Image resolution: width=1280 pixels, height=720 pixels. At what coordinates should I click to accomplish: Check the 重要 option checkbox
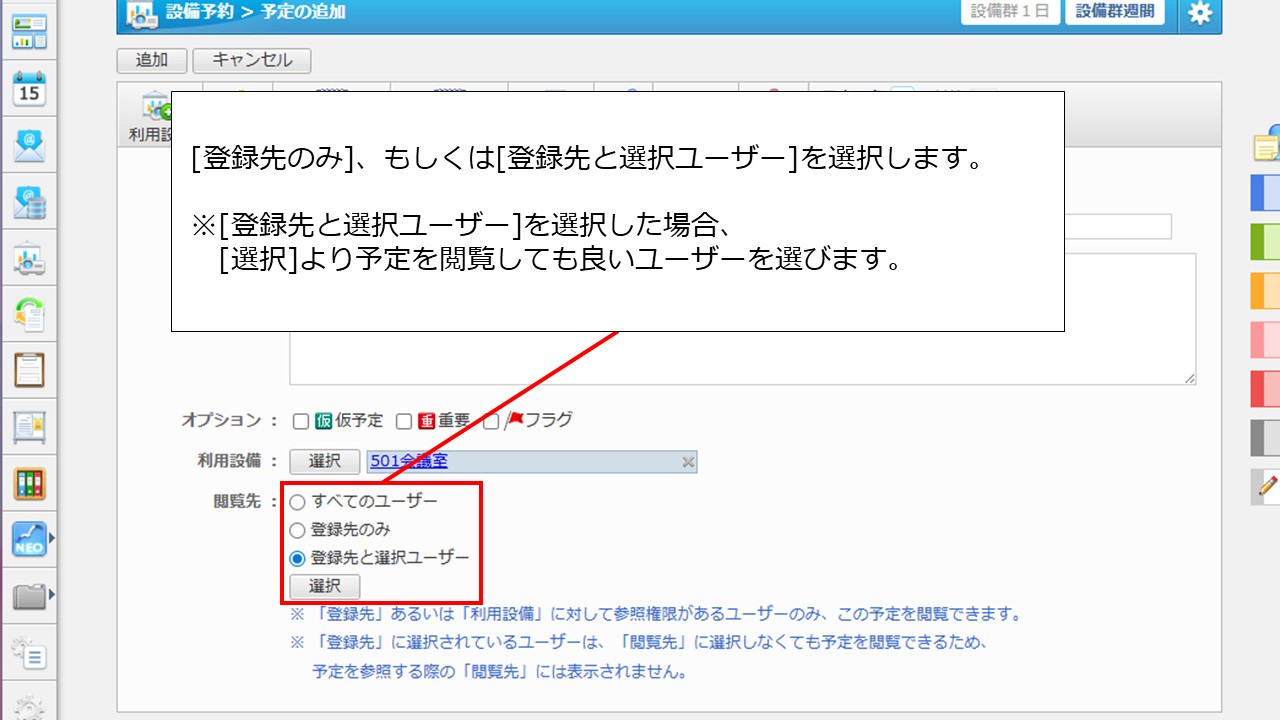pyautogui.click(x=403, y=422)
